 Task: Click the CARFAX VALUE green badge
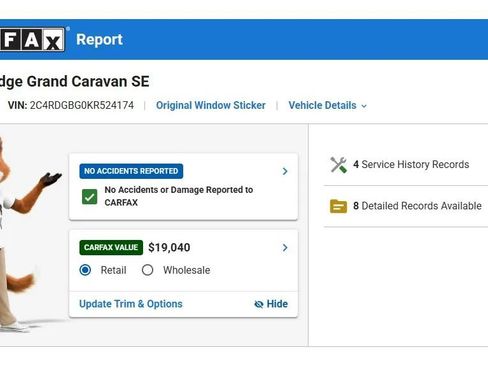click(111, 247)
